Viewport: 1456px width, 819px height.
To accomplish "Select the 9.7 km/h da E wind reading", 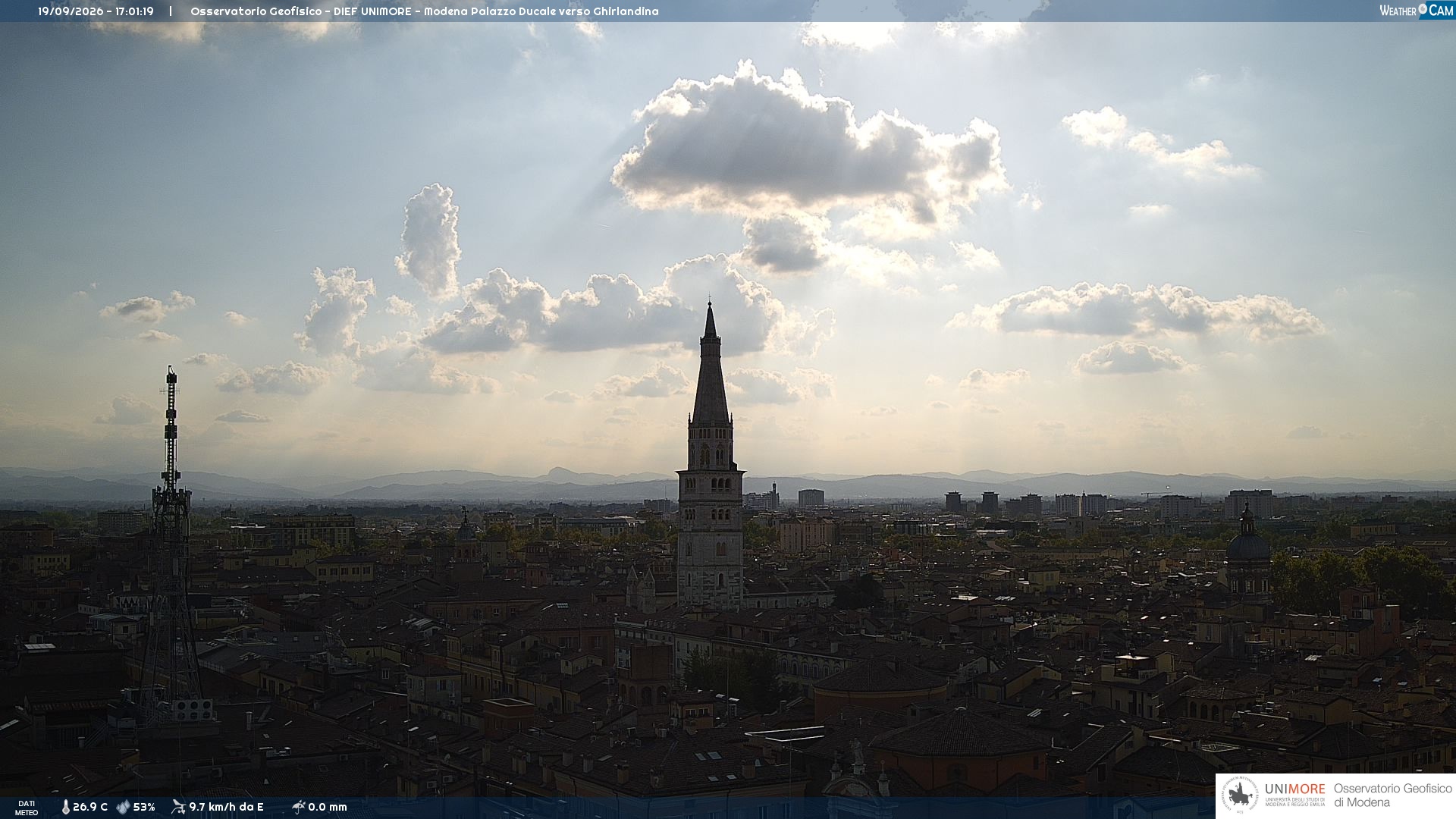I will [226, 808].
